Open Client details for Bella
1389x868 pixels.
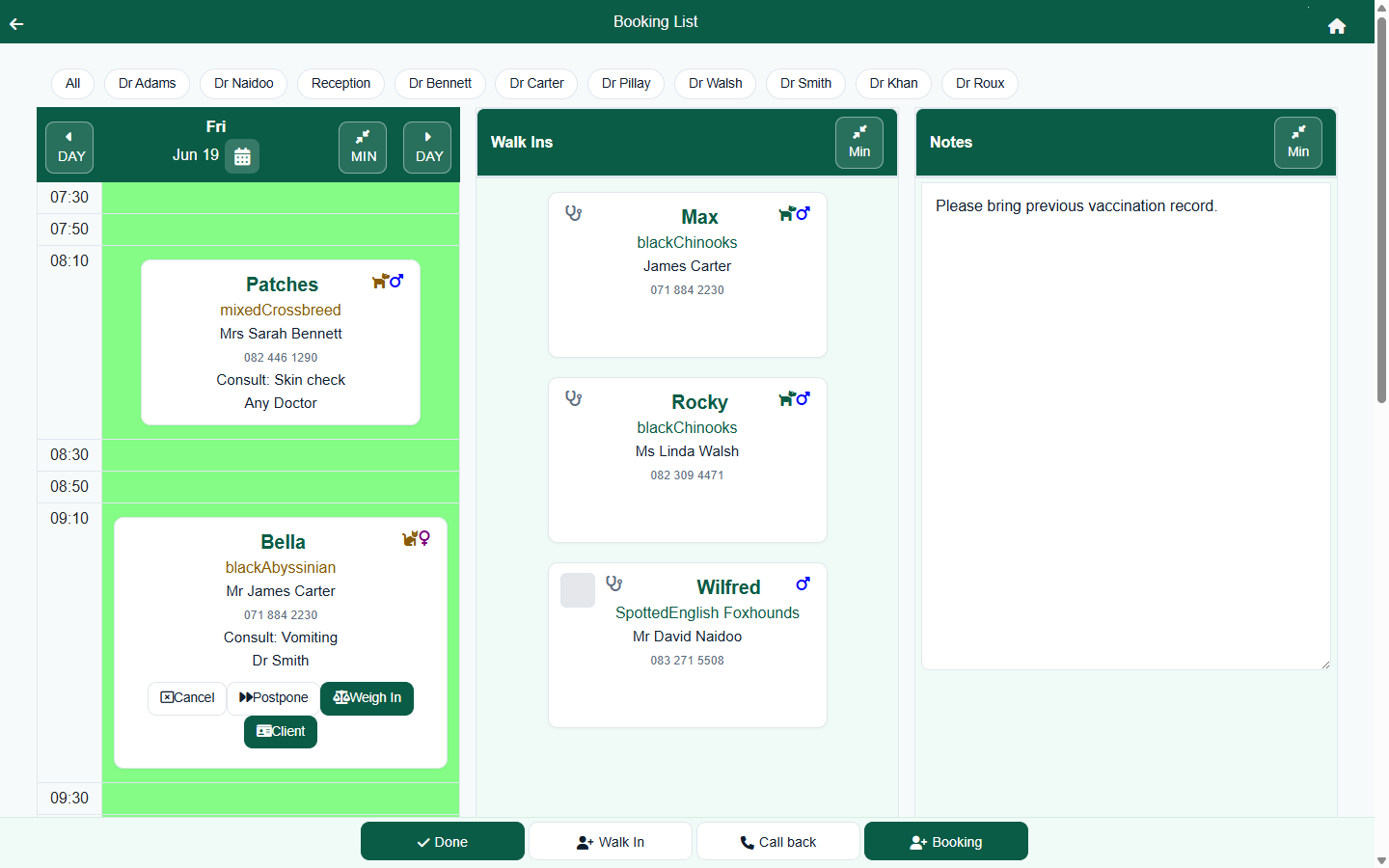pyautogui.click(x=281, y=732)
